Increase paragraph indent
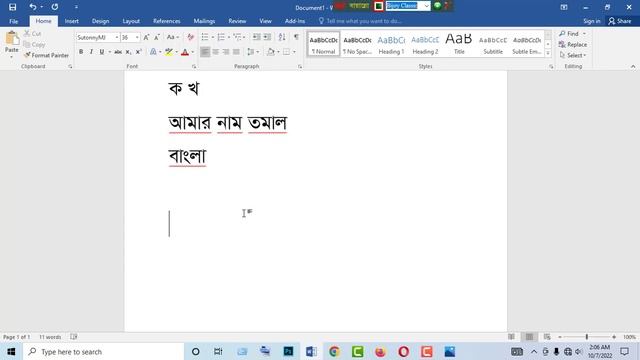This screenshot has width=640, height=360. [x=267, y=37]
